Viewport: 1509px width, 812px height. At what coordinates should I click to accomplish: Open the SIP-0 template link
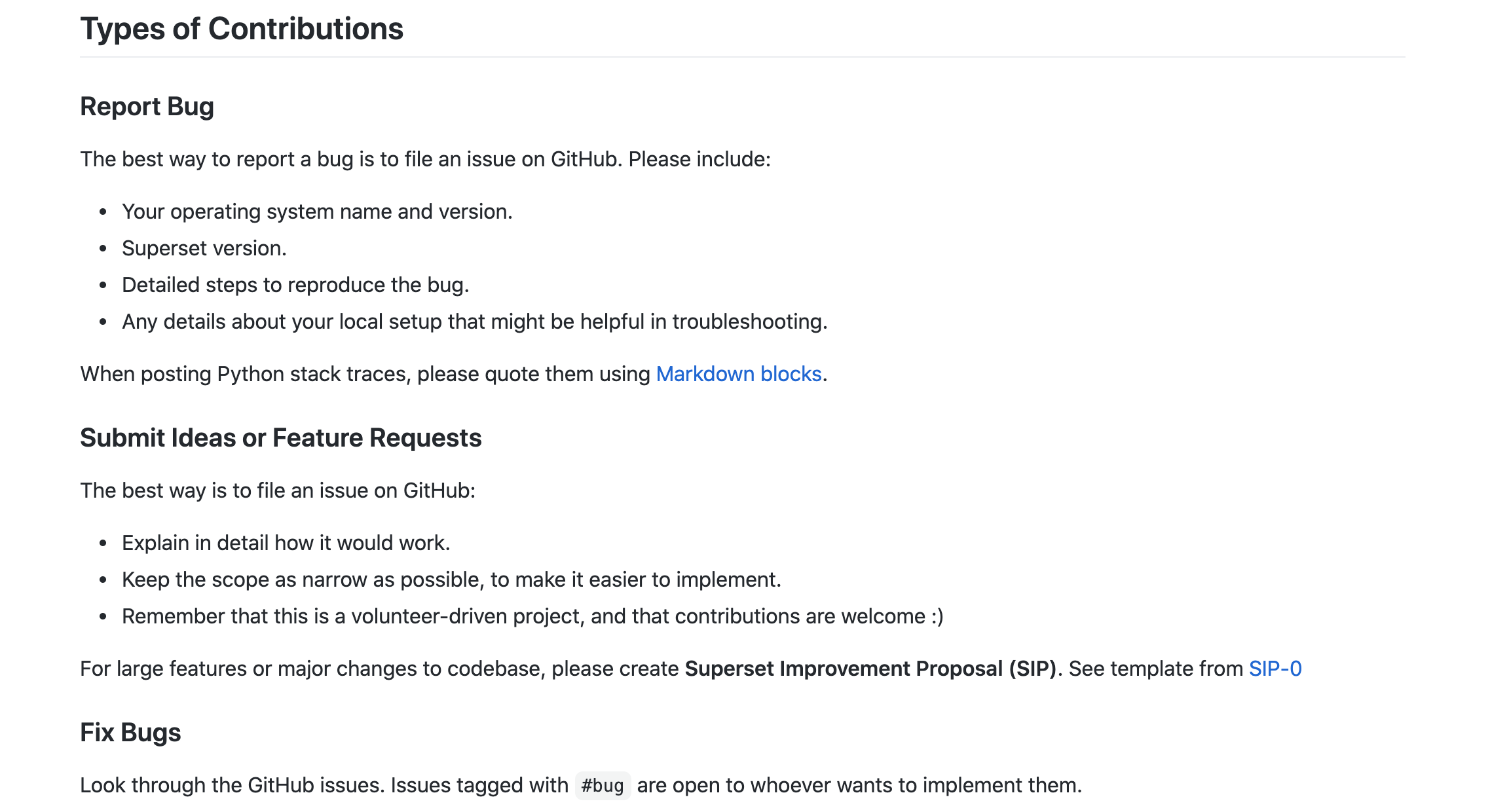[x=1275, y=669]
